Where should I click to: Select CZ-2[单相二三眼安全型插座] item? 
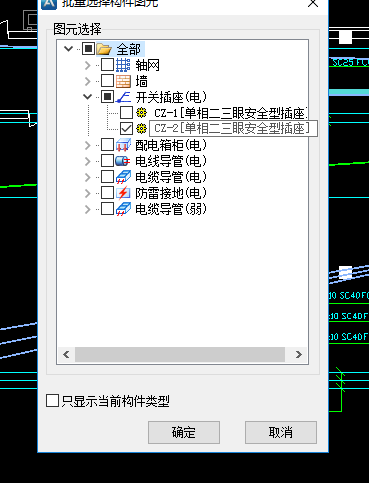[x=232, y=128]
